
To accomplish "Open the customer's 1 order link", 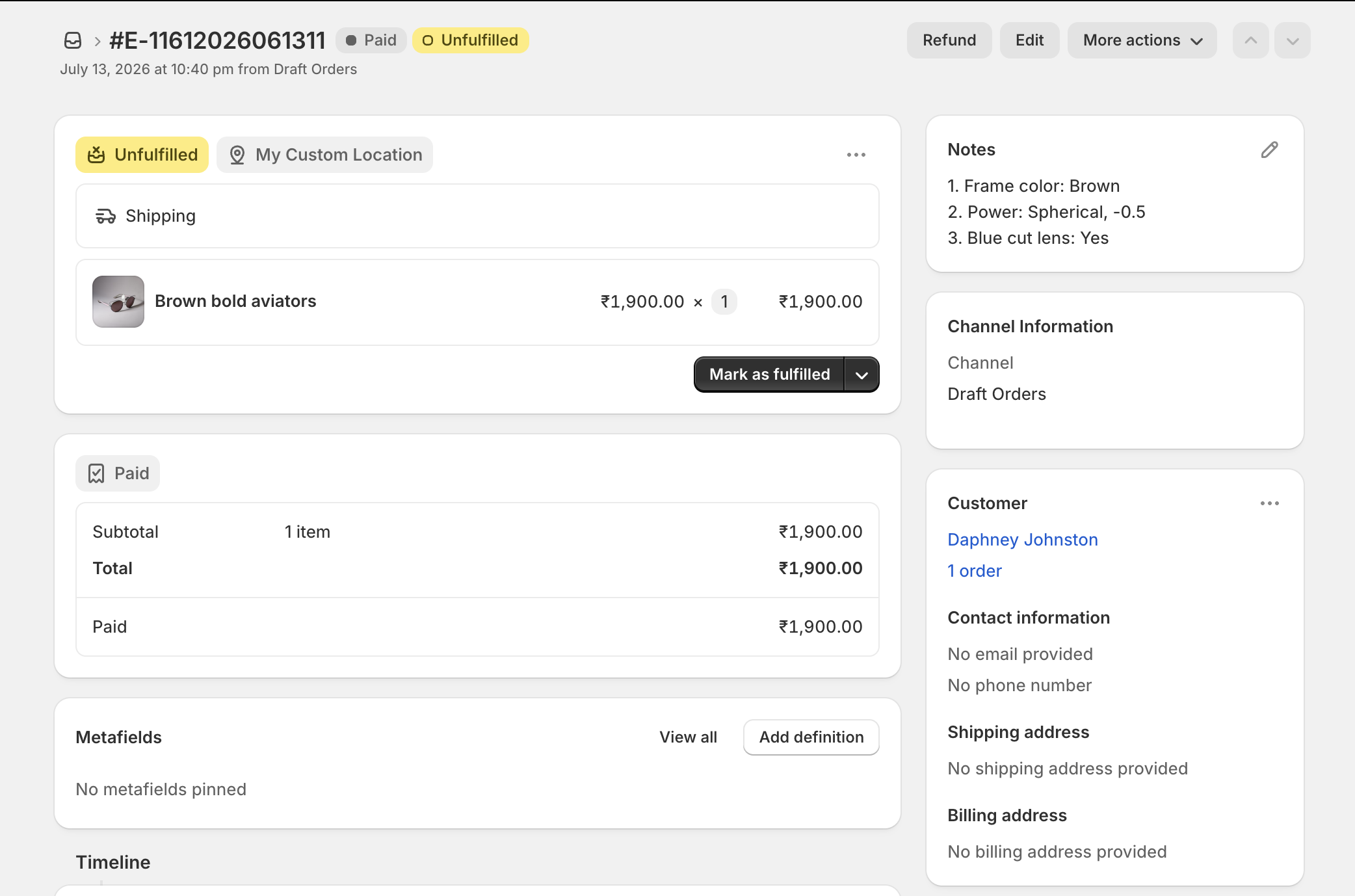I will 975,571.
